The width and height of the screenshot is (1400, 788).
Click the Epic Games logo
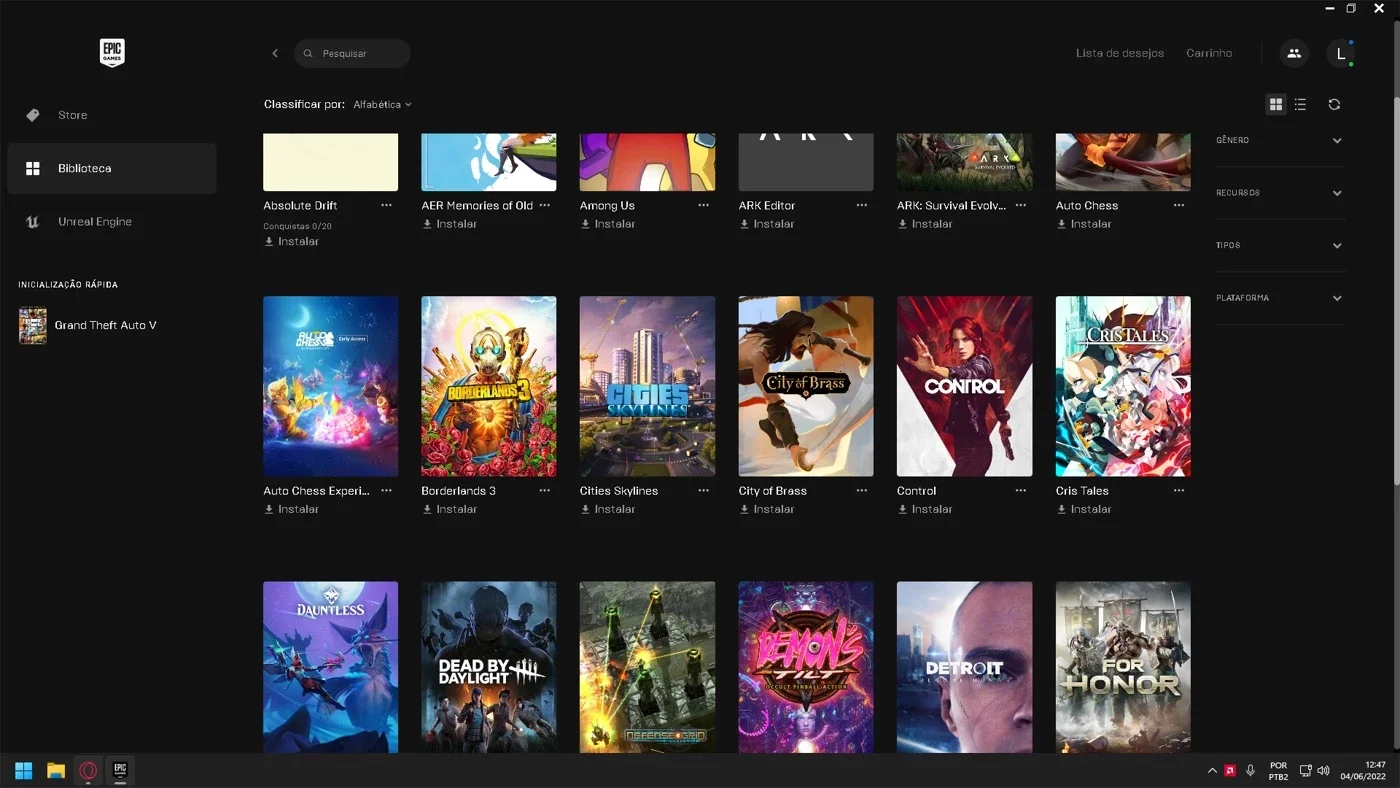click(x=112, y=53)
